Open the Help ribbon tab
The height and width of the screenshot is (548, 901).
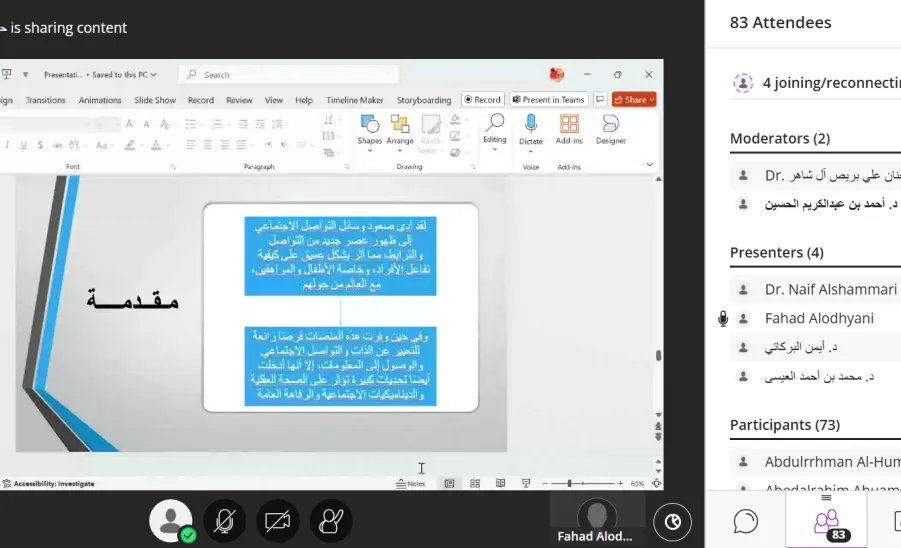304,100
